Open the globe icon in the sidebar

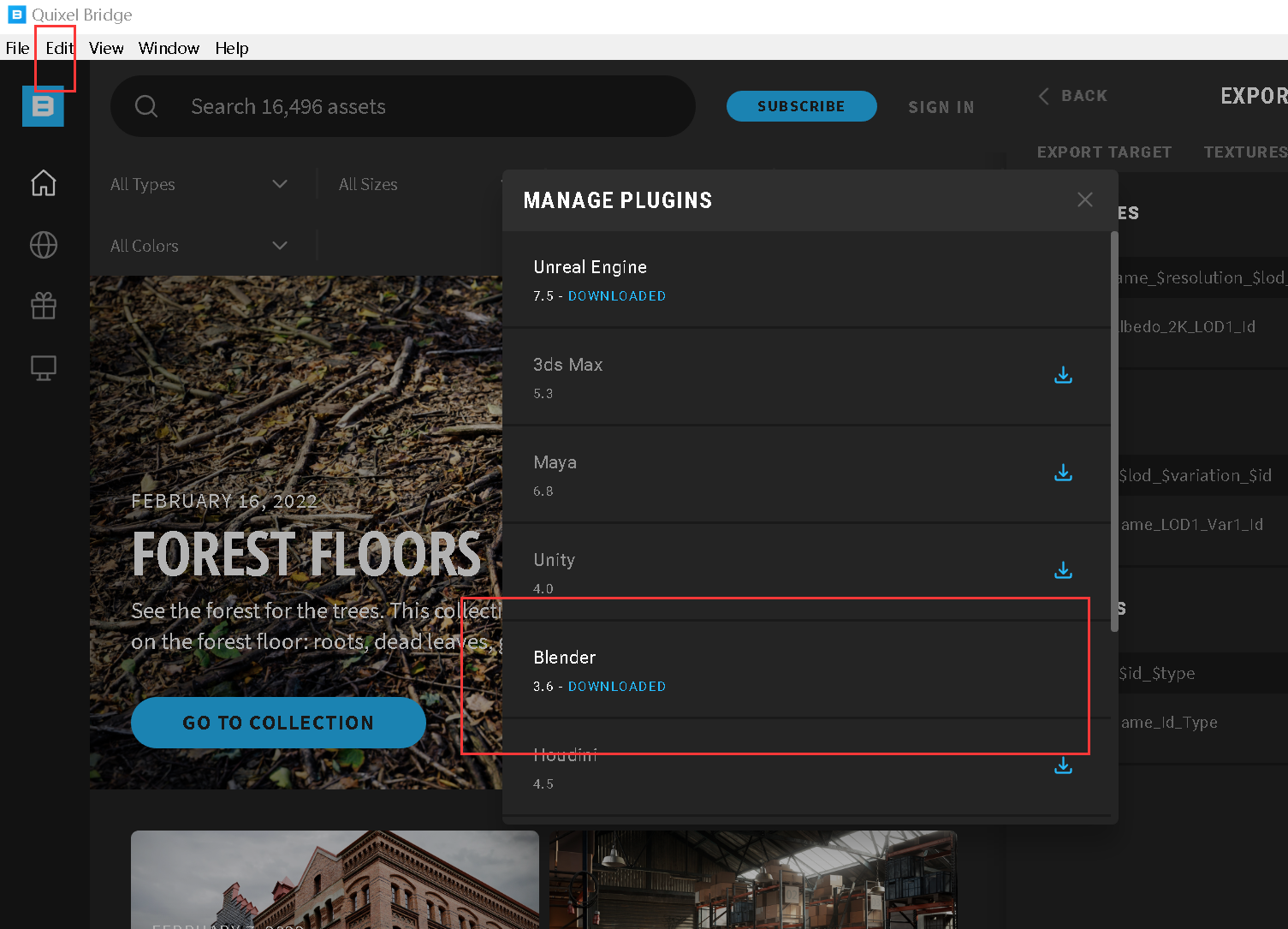tap(44, 245)
